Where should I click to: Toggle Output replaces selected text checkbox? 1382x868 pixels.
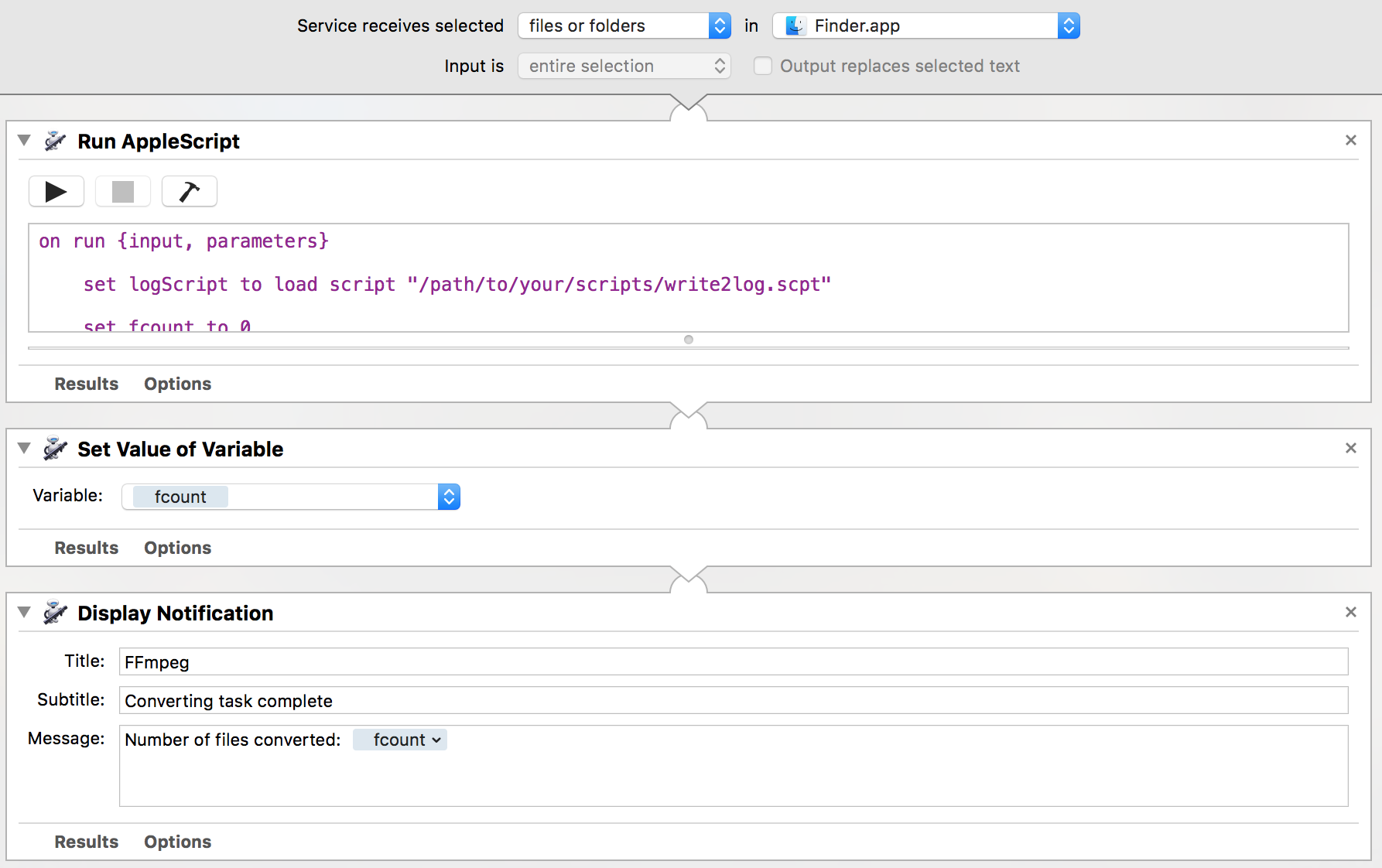(x=763, y=66)
